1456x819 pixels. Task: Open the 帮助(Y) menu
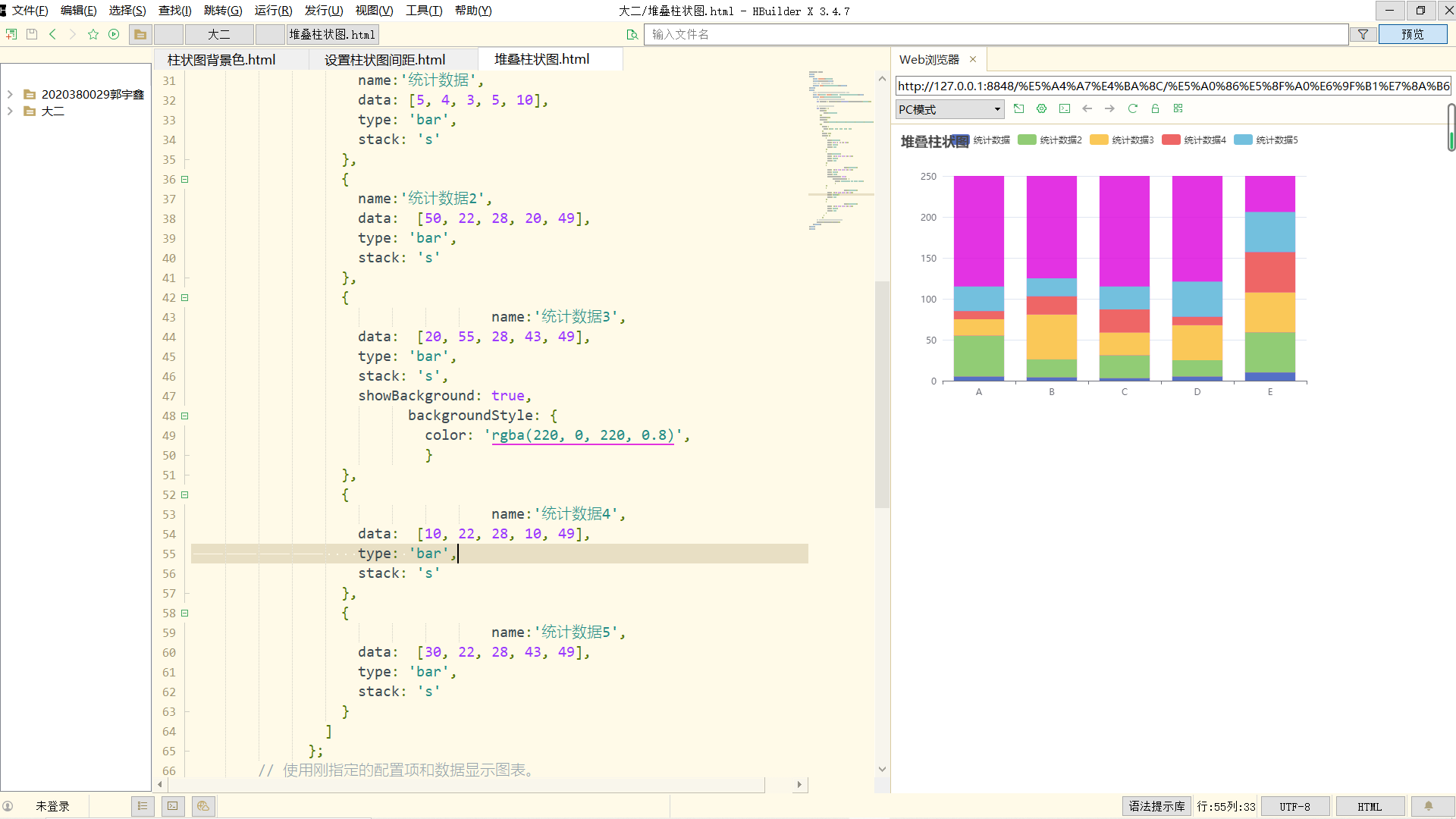pos(473,11)
